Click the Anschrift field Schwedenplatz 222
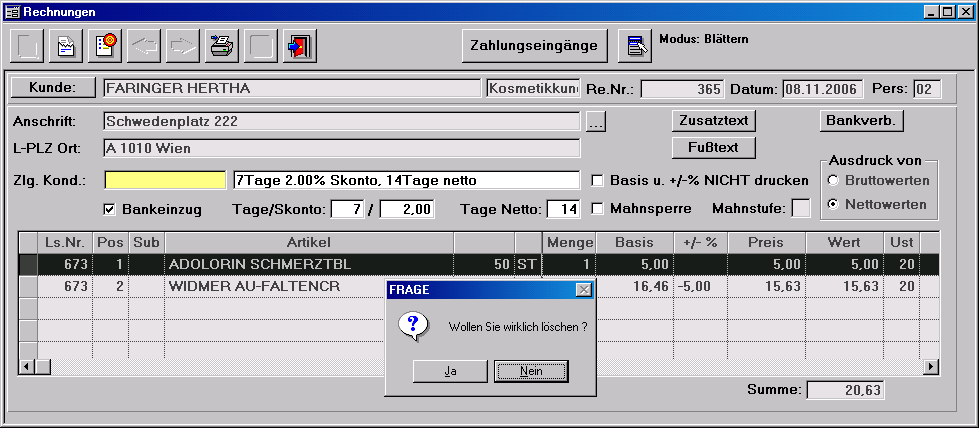The width and height of the screenshot is (979, 428). [342, 121]
